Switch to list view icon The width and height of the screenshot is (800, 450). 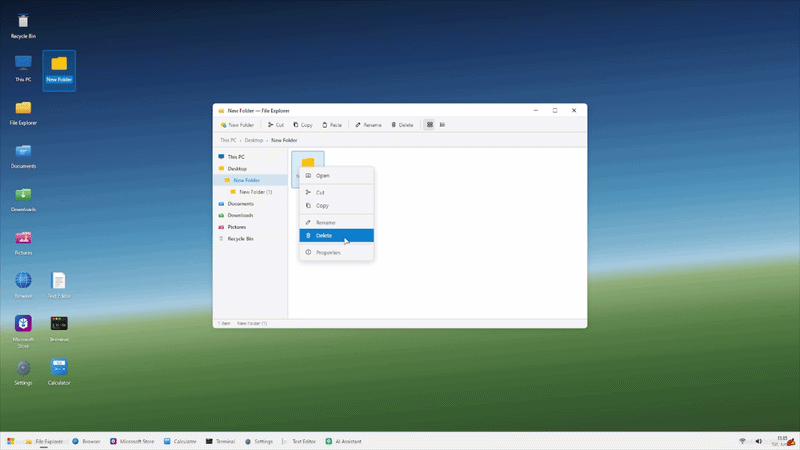442,124
